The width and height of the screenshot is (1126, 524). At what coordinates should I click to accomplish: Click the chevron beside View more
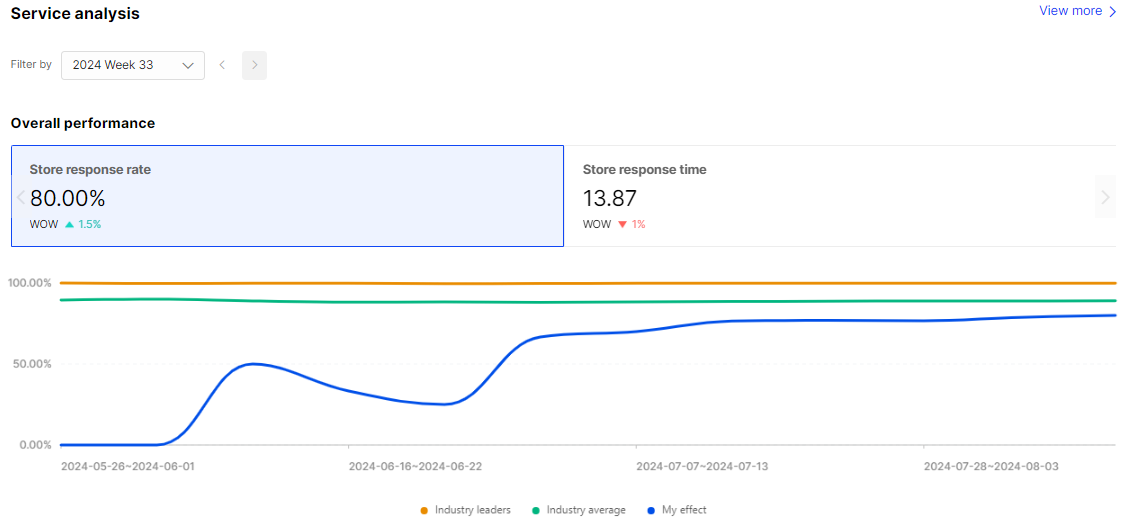1112,11
